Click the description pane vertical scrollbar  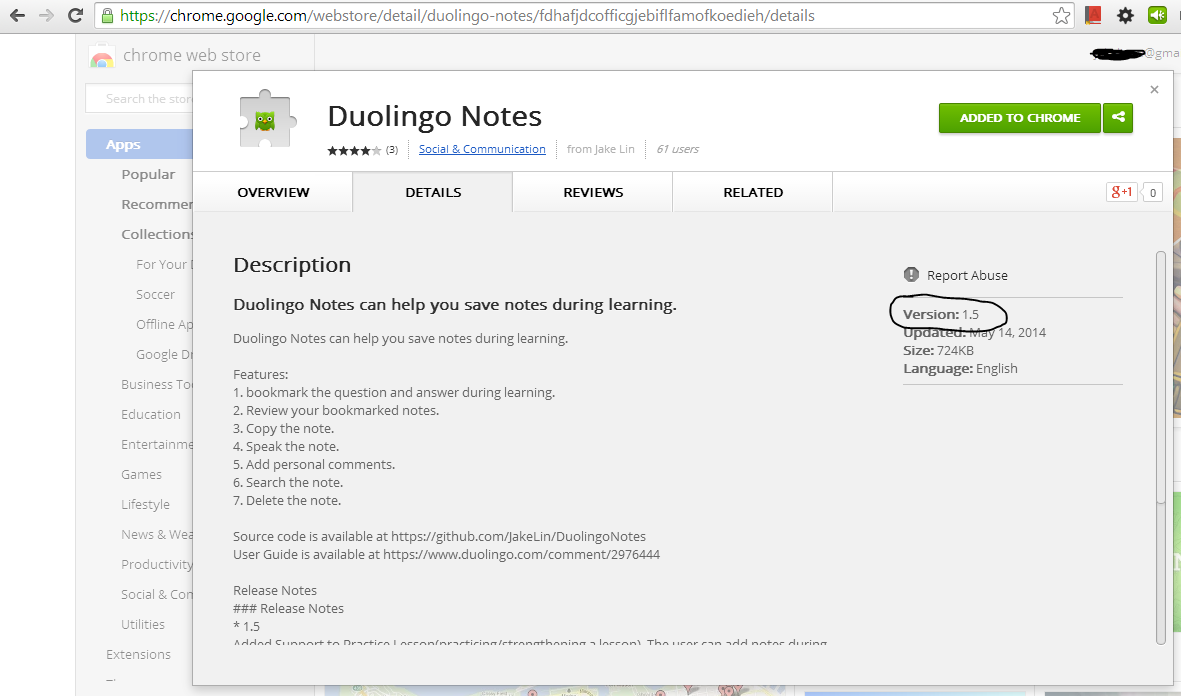click(x=1161, y=447)
